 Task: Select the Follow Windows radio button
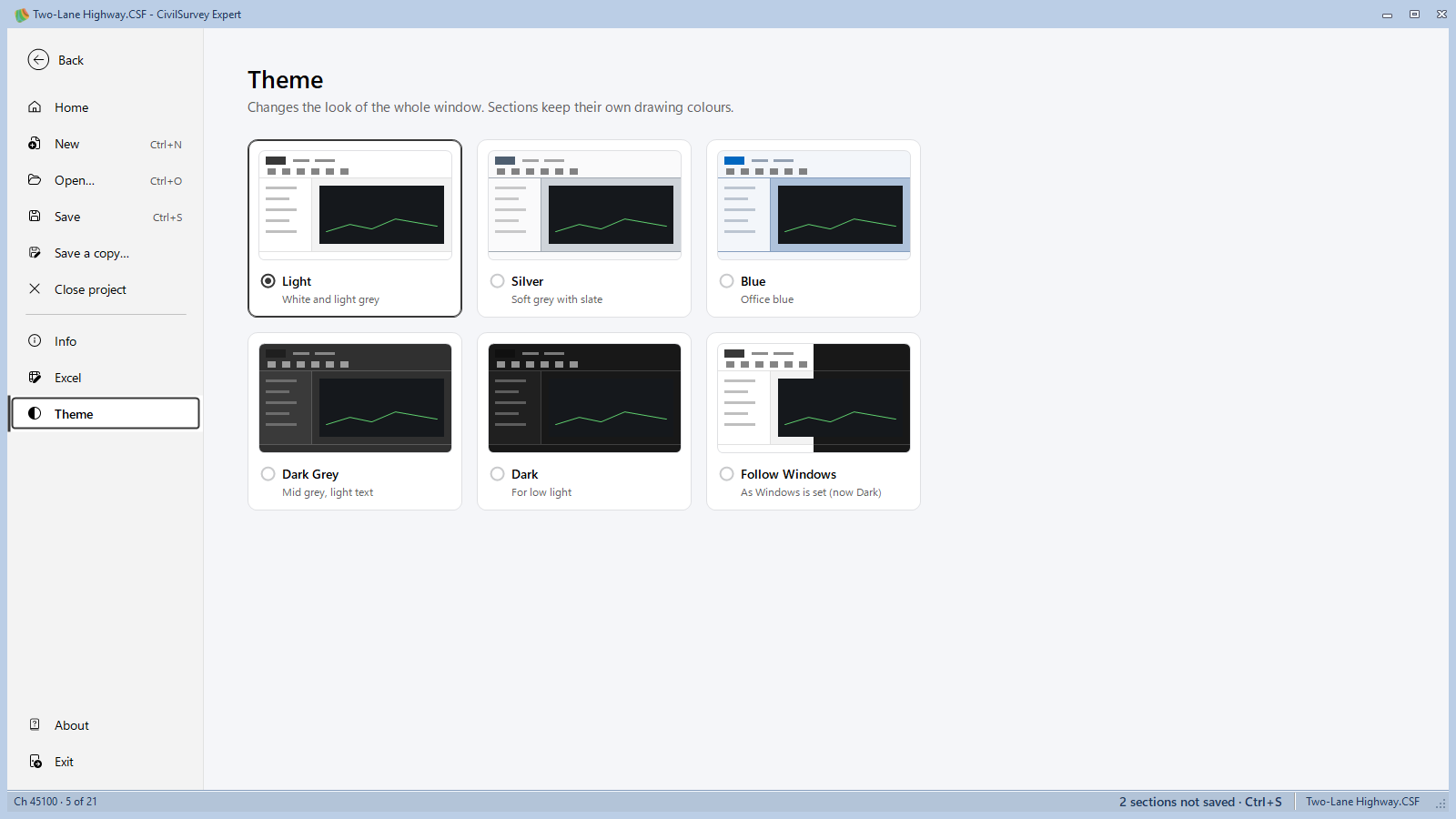pyautogui.click(x=727, y=474)
